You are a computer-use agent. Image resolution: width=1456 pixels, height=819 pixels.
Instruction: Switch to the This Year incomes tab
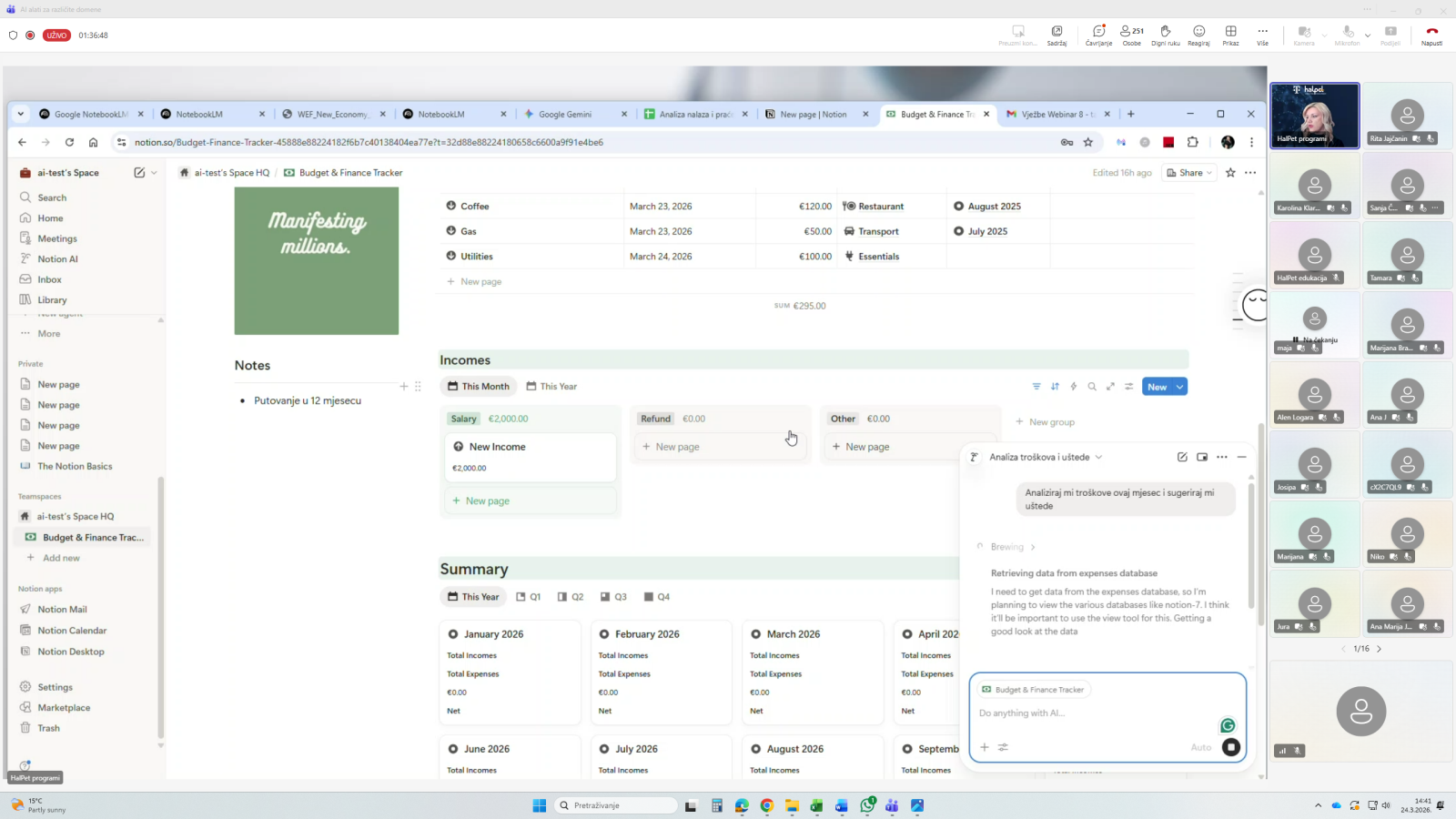click(551, 387)
